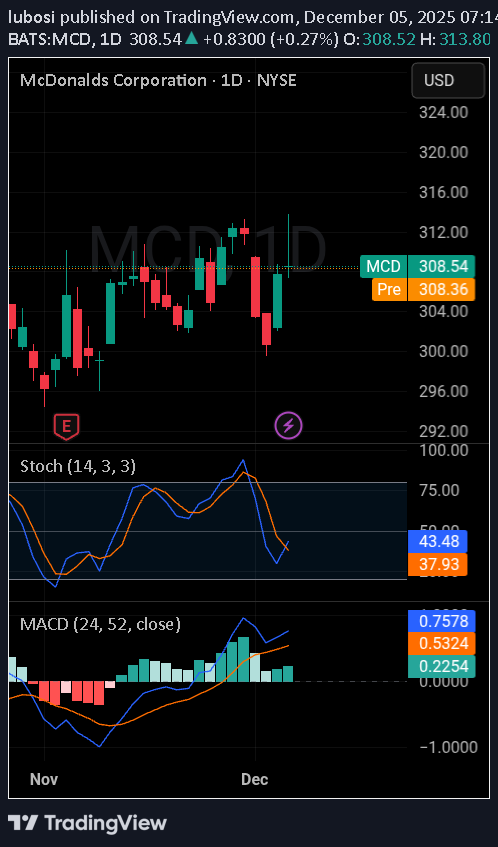Select the McDonalds Corporation chart title

tap(158, 80)
